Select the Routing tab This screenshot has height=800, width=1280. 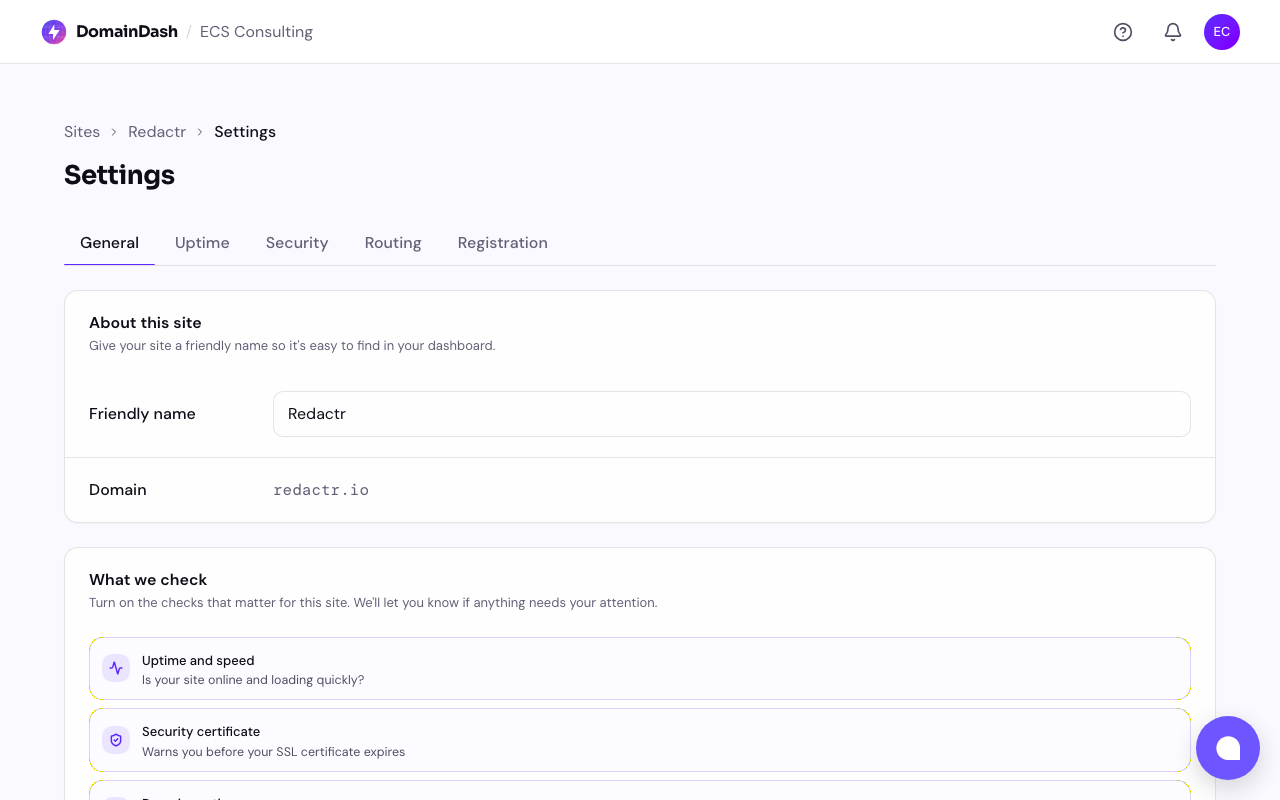click(x=393, y=243)
